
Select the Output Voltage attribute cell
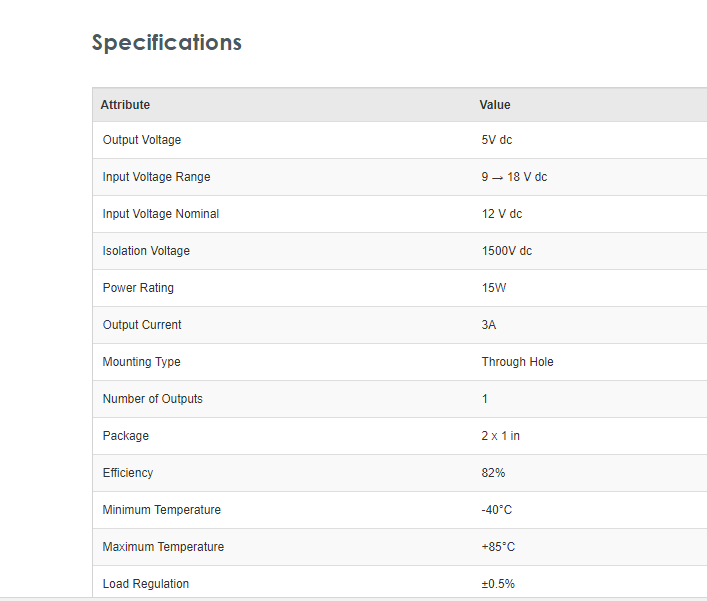(142, 140)
